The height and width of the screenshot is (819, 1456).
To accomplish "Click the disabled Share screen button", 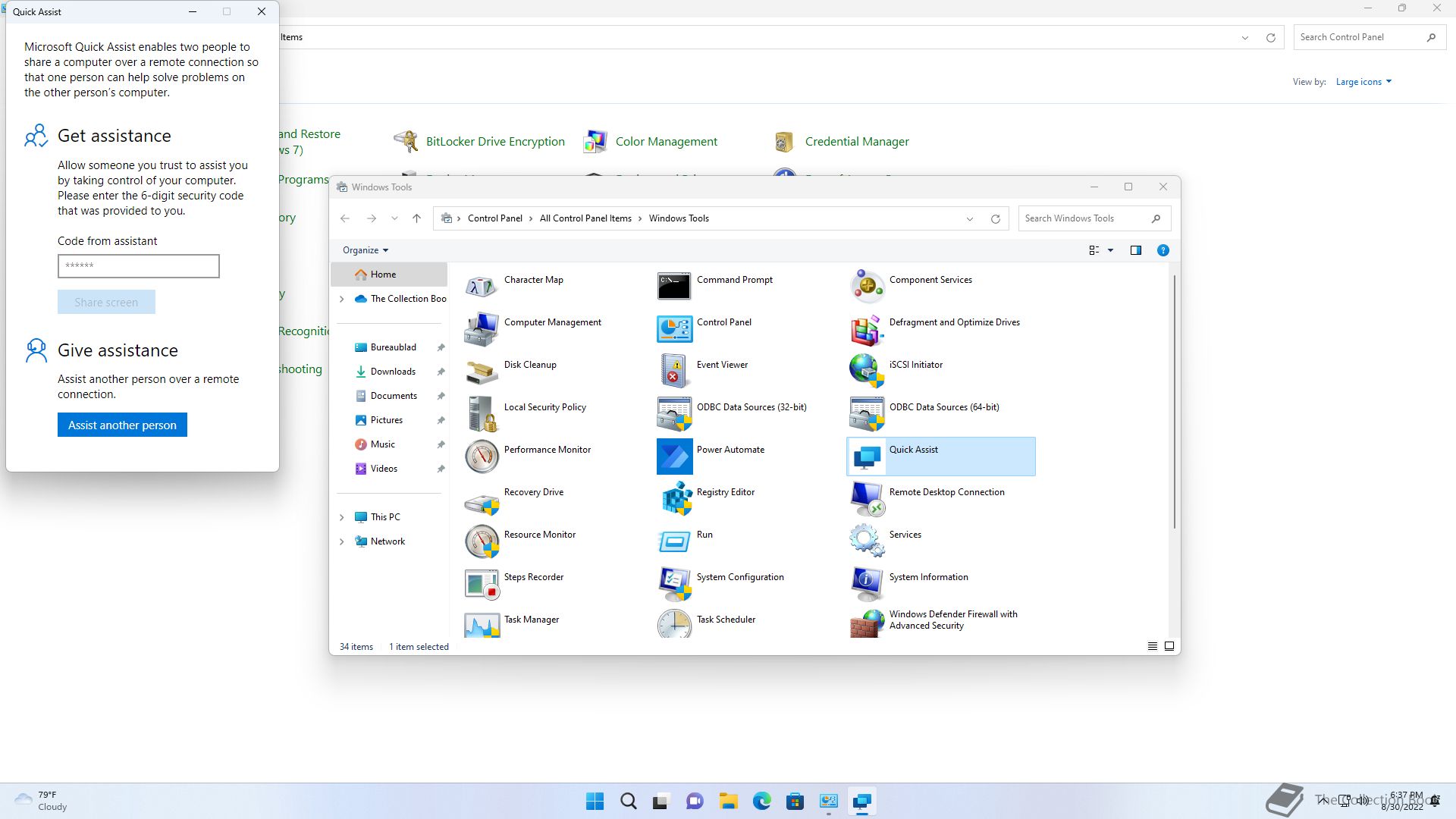I will click(x=106, y=302).
